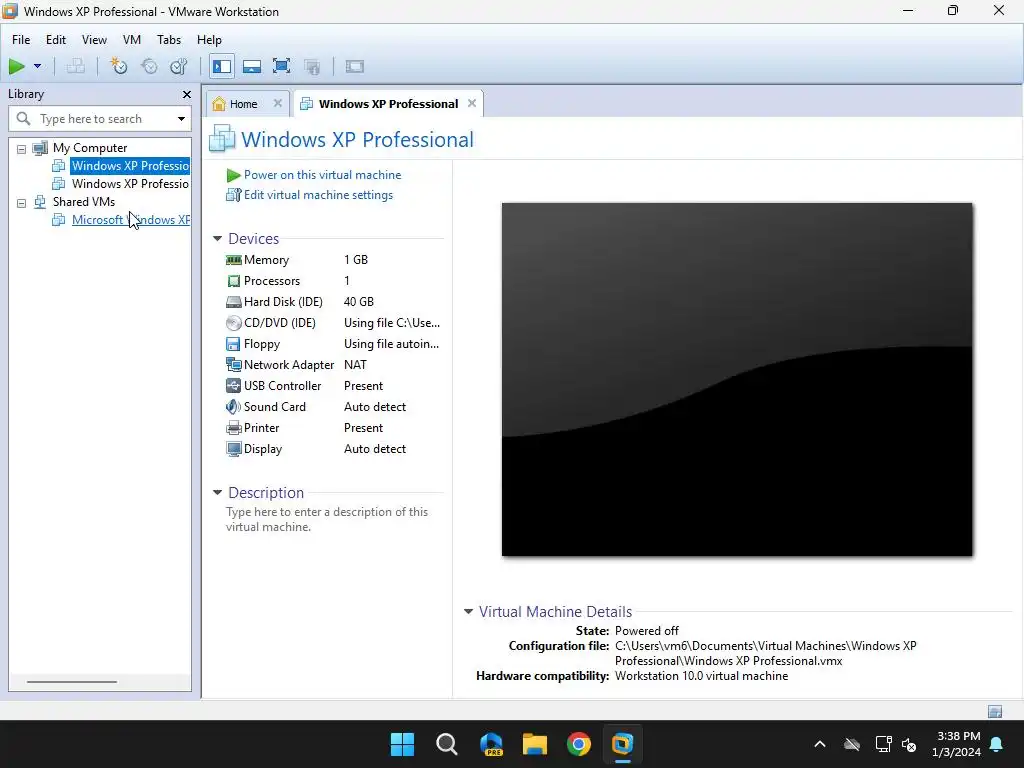
Task: Open the VM menu
Action: click(132, 40)
